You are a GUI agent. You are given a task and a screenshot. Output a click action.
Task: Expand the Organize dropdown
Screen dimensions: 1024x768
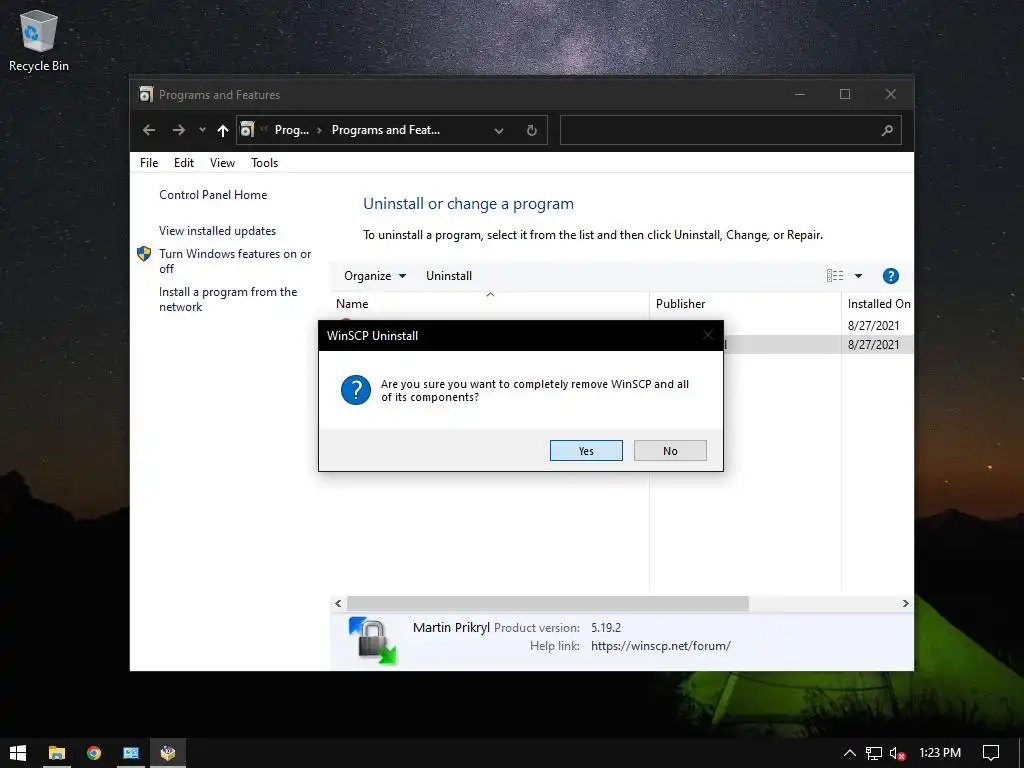[x=375, y=276]
